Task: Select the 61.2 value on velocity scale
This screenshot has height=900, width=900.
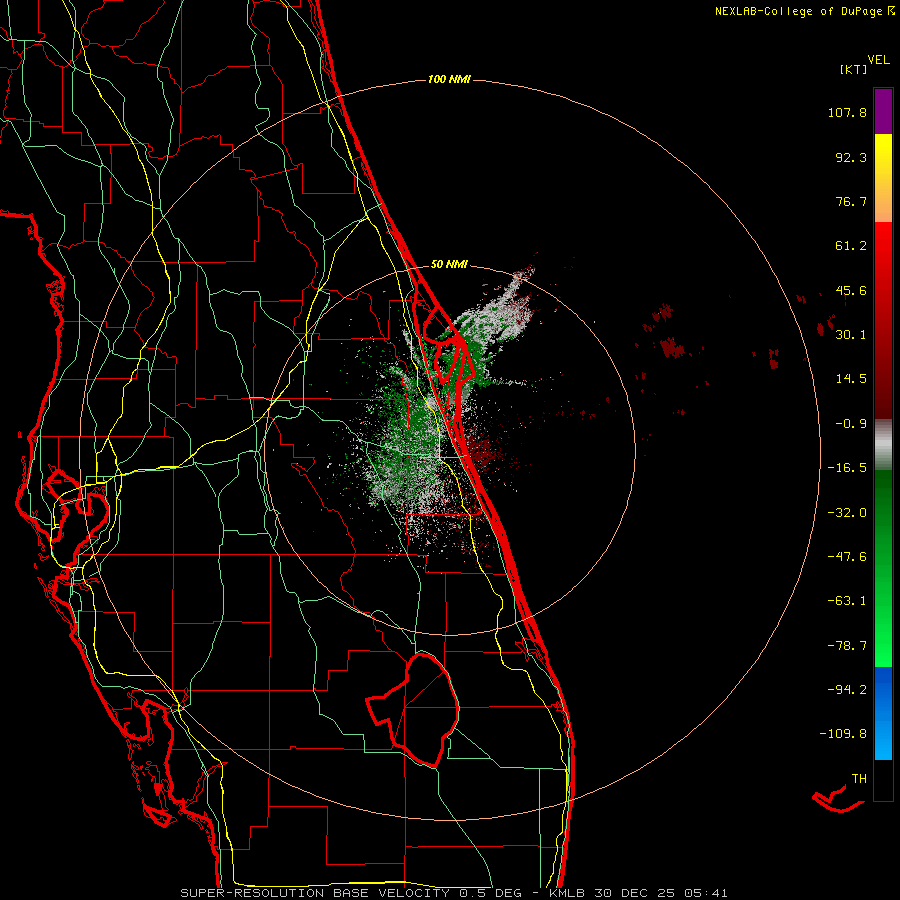Action: click(851, 246)
